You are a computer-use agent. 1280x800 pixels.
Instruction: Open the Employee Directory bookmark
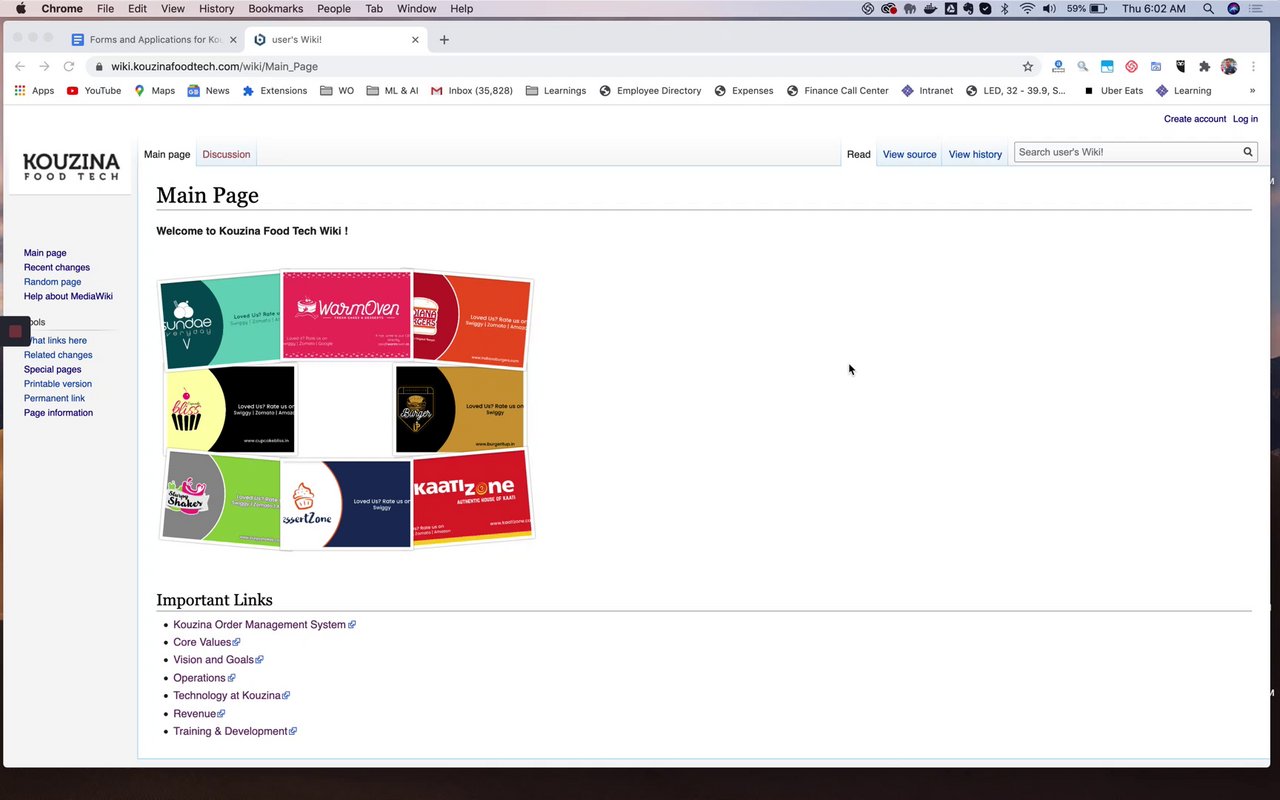[x=650, y=90]
